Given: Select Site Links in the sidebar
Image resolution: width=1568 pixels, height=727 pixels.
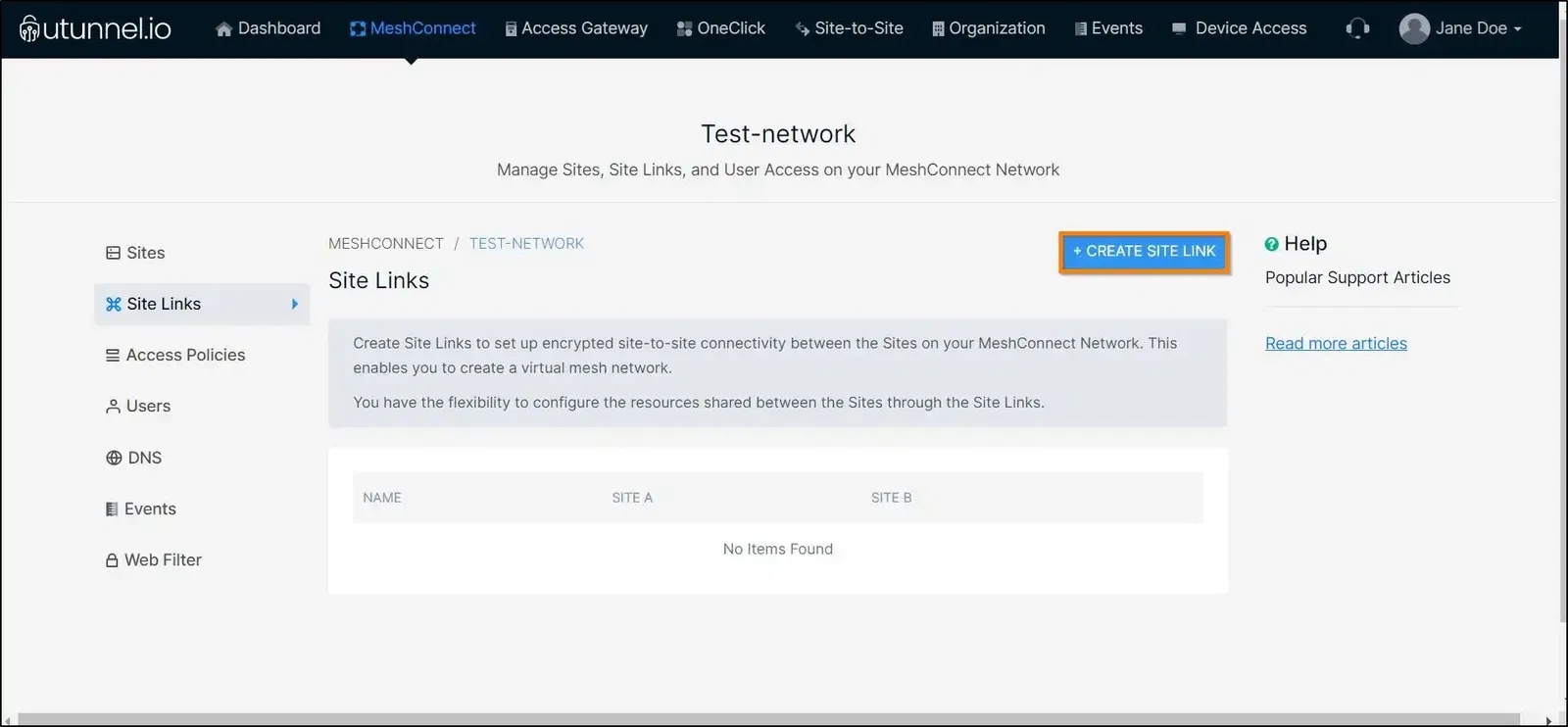Looking at the screenshot, I should [x=202, y=304].
